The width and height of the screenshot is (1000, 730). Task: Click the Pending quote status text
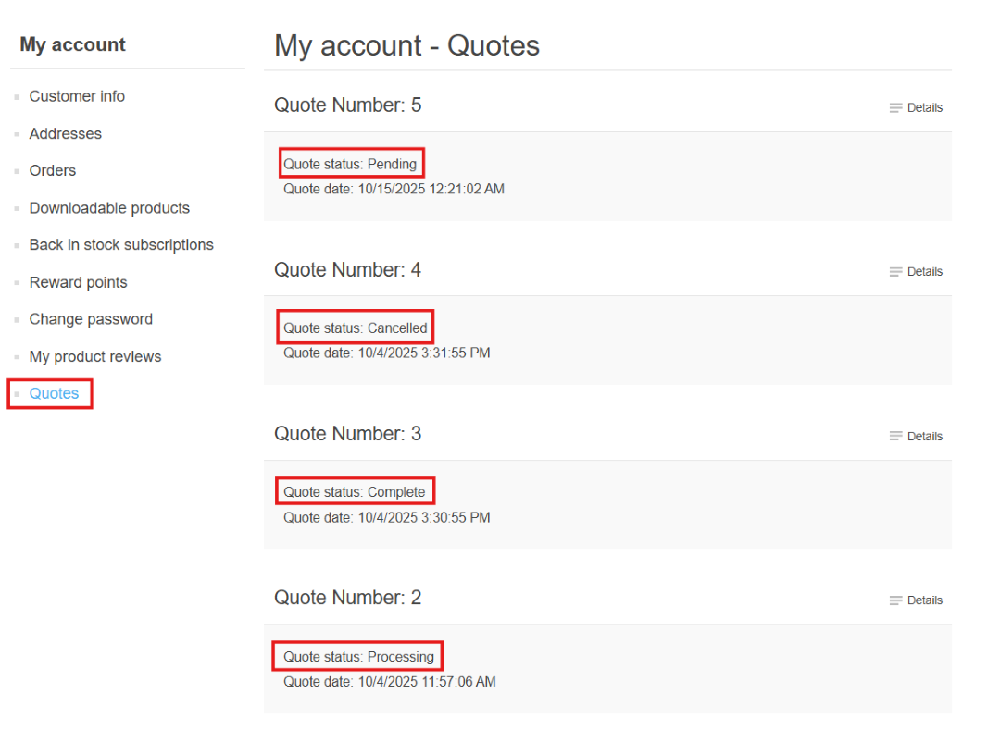pyautogui.click(x=350, y=164)
